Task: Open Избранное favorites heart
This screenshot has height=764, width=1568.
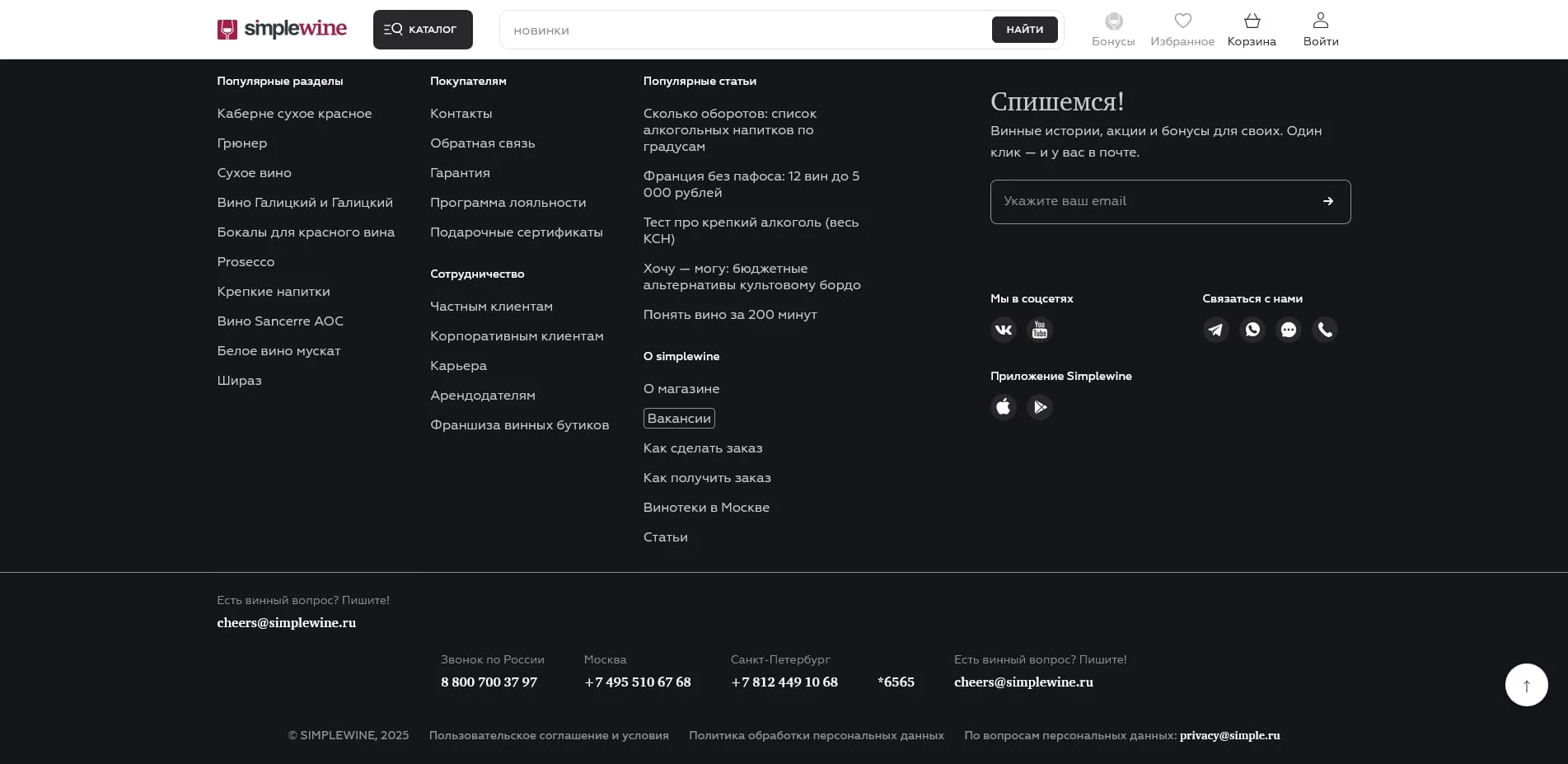Action: 1182,30
